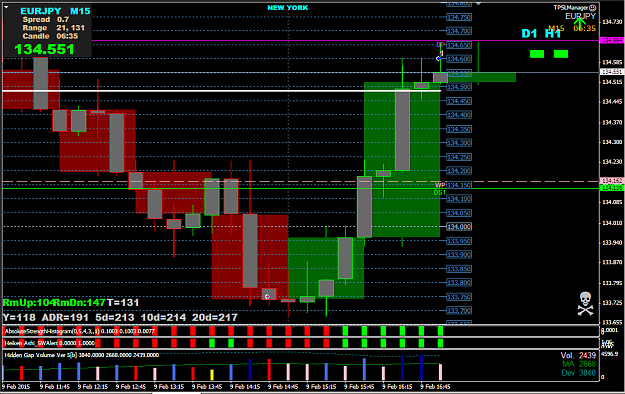Click the 134.650 price level box
This screenshot has width=625, height=394.
(459, 45)
